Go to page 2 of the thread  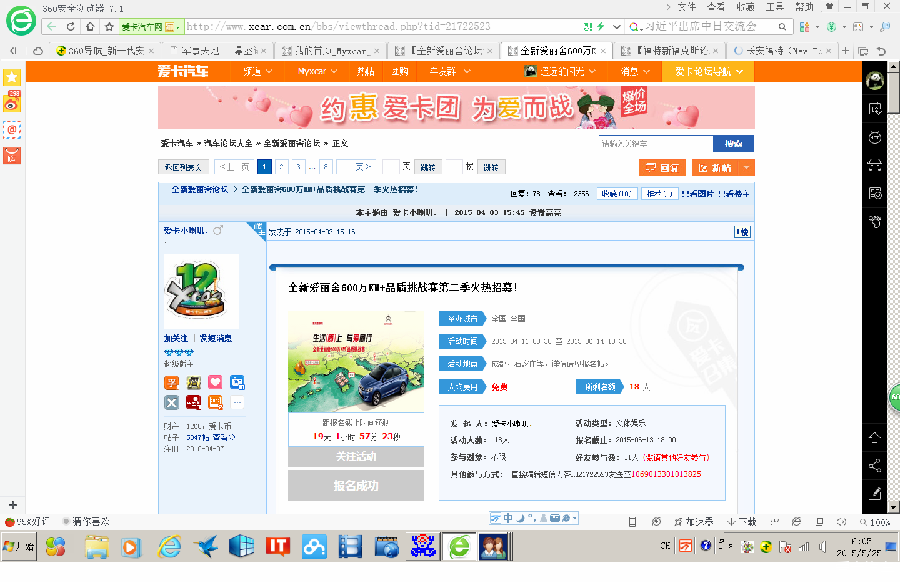[x=281, y=167]
